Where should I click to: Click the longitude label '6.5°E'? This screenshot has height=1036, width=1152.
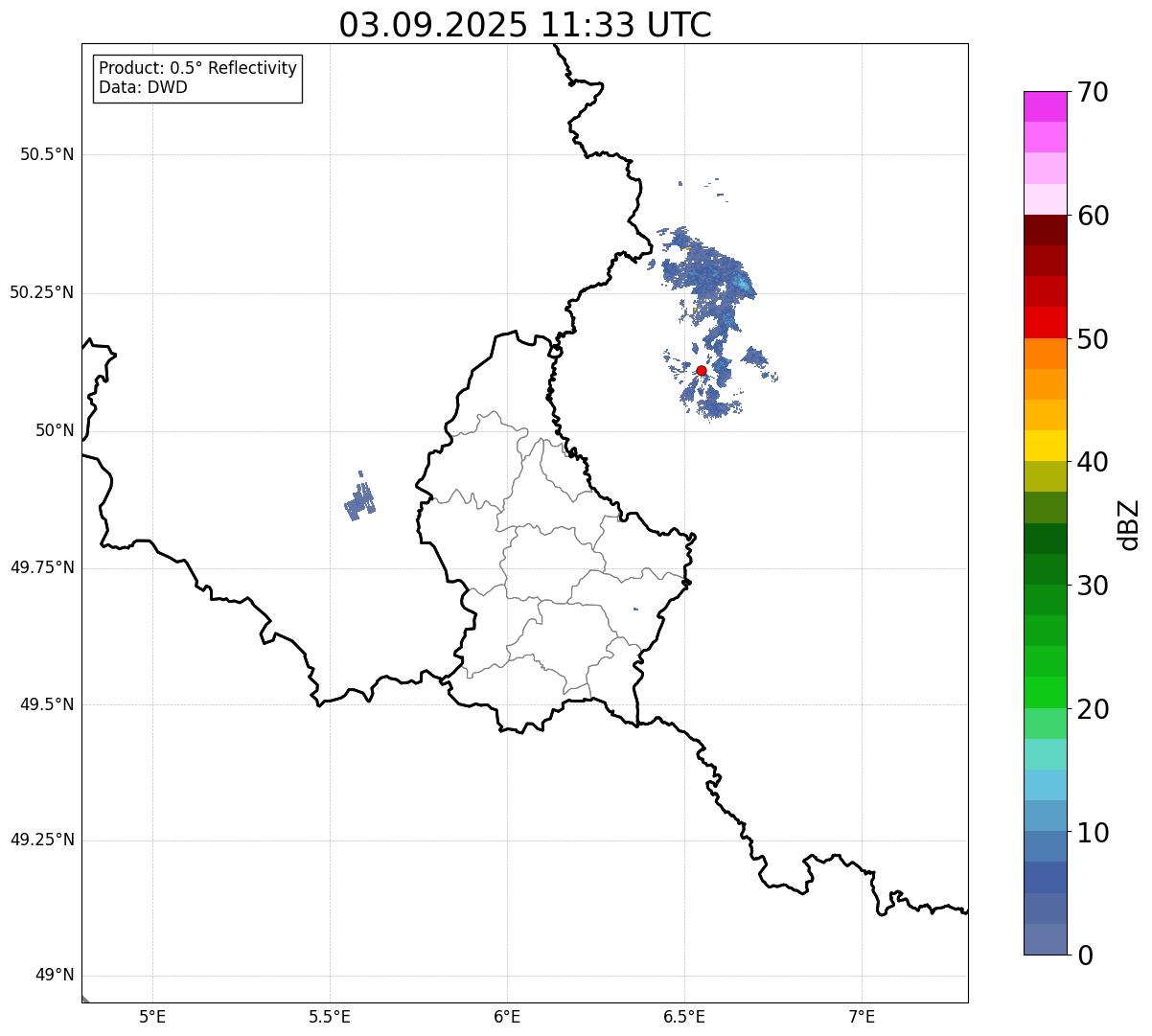pyautogui.click(x=684, y=1017)
